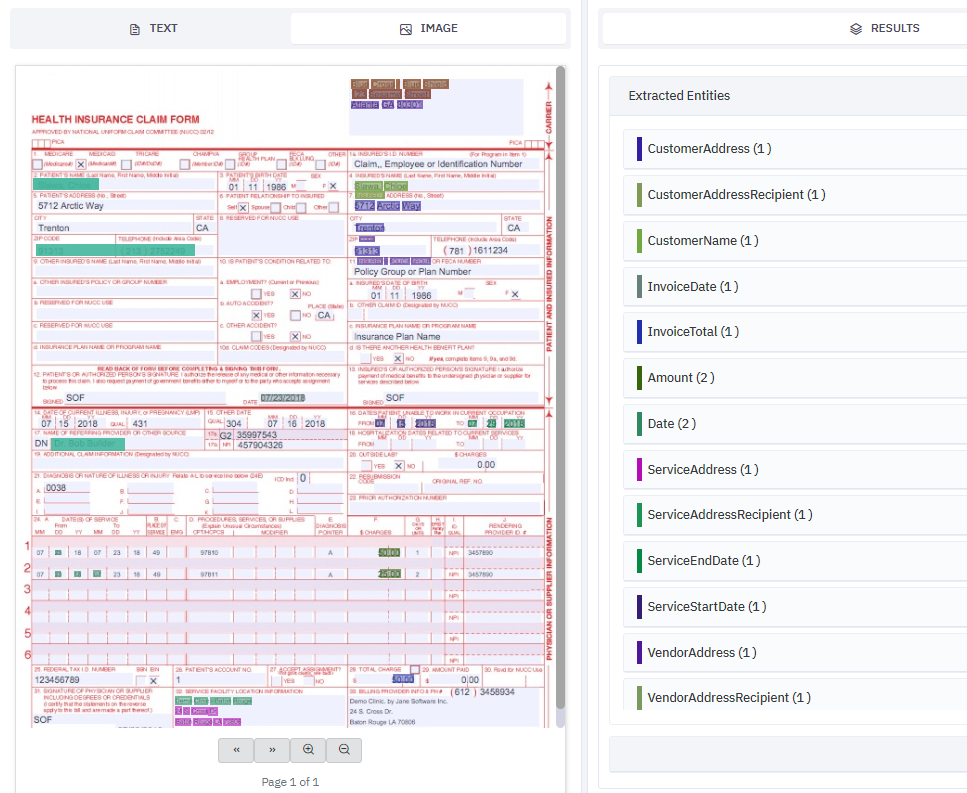Switch to the IMAGE tab
Viewport: 967px width, 793px height.
pos(427,28)
